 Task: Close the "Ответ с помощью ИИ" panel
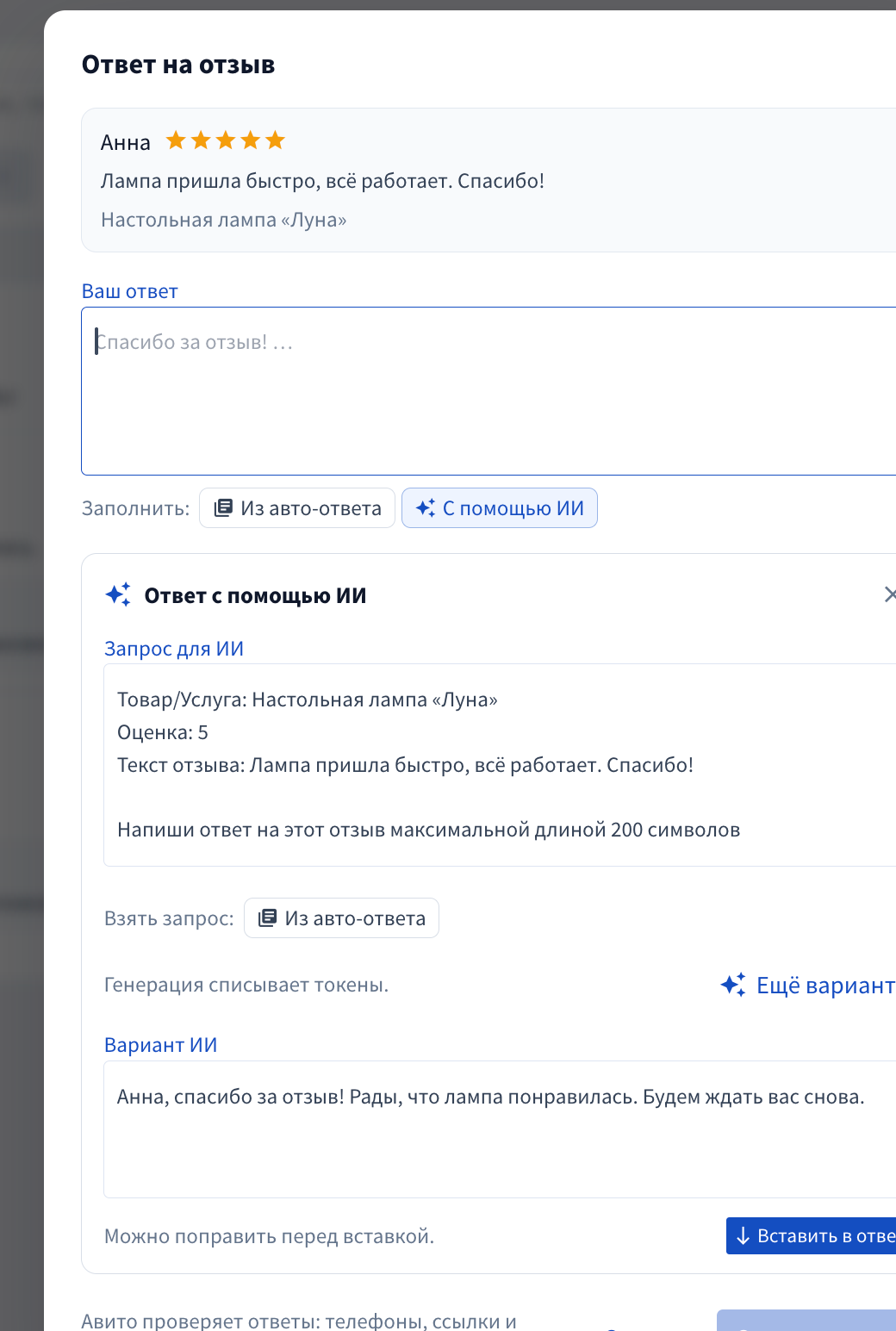pos(890,594)
